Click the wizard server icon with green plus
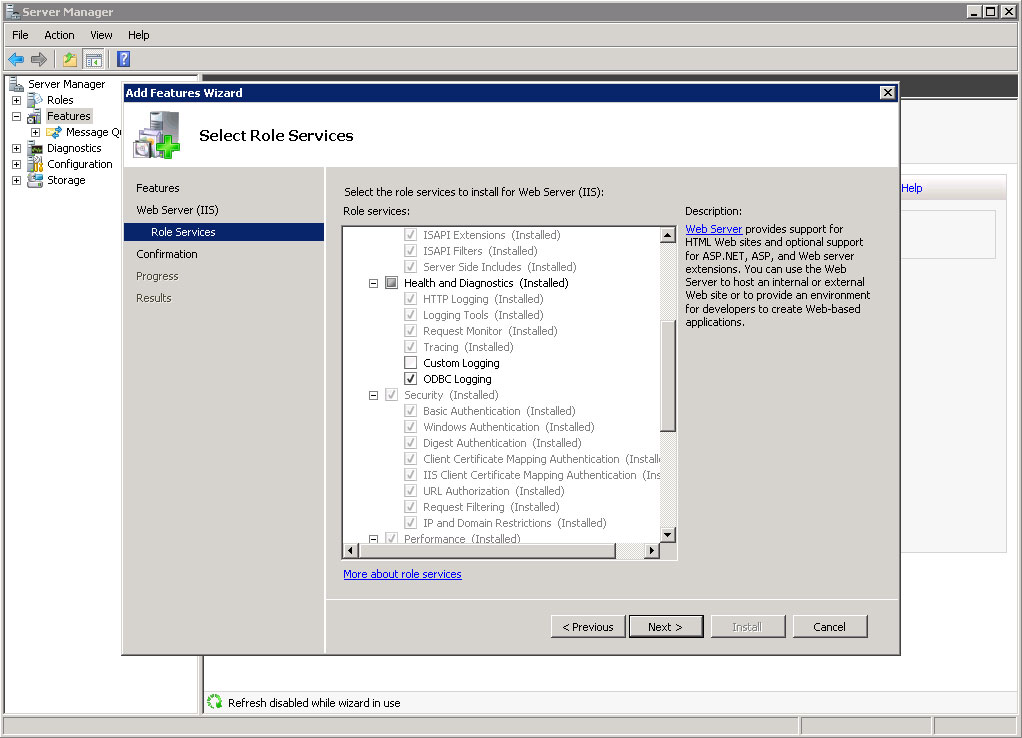 156,135
